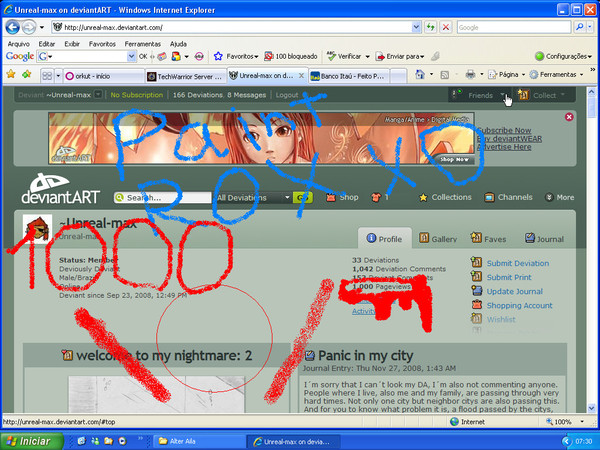Switch to the Gallery tab

438,239
